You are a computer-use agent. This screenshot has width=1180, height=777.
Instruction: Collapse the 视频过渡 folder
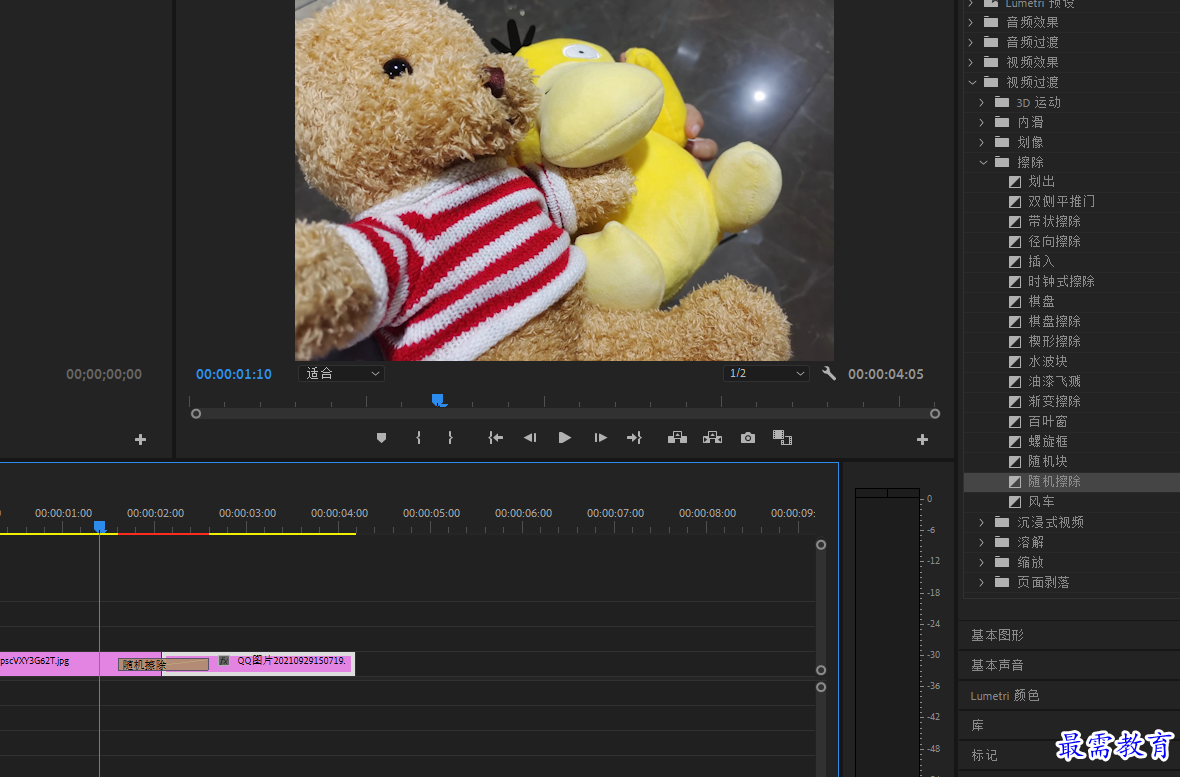(972, 82)
